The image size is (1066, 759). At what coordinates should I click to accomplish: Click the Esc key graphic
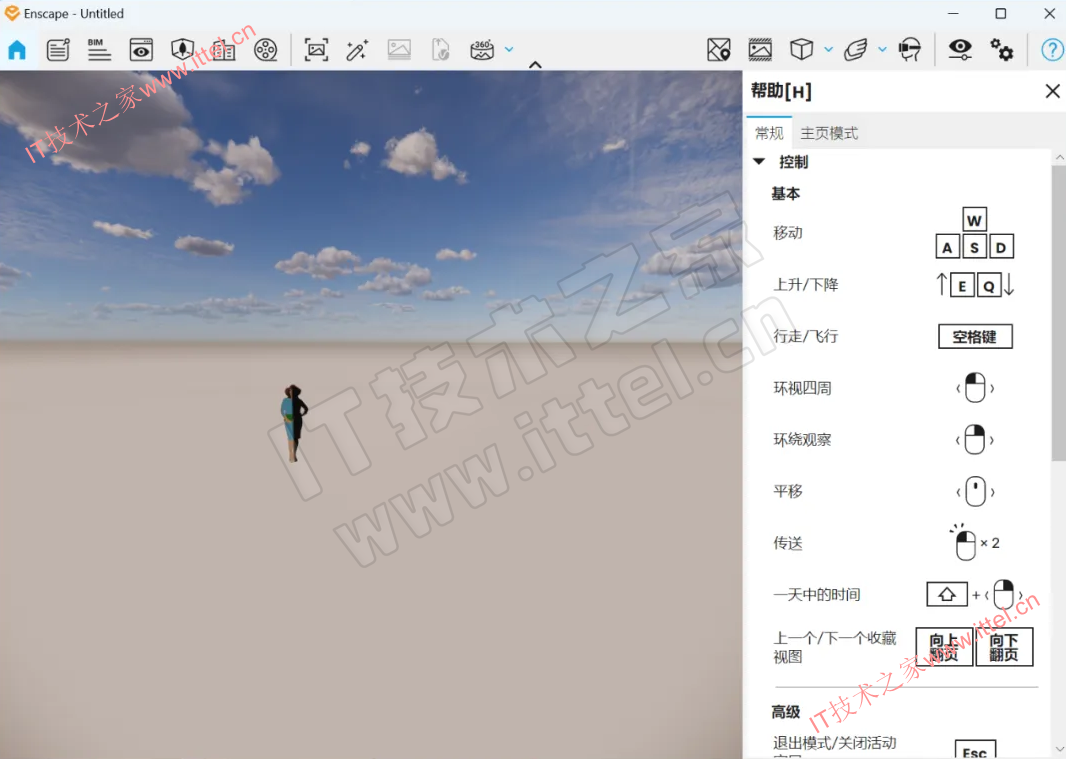(x=975, y=749)
